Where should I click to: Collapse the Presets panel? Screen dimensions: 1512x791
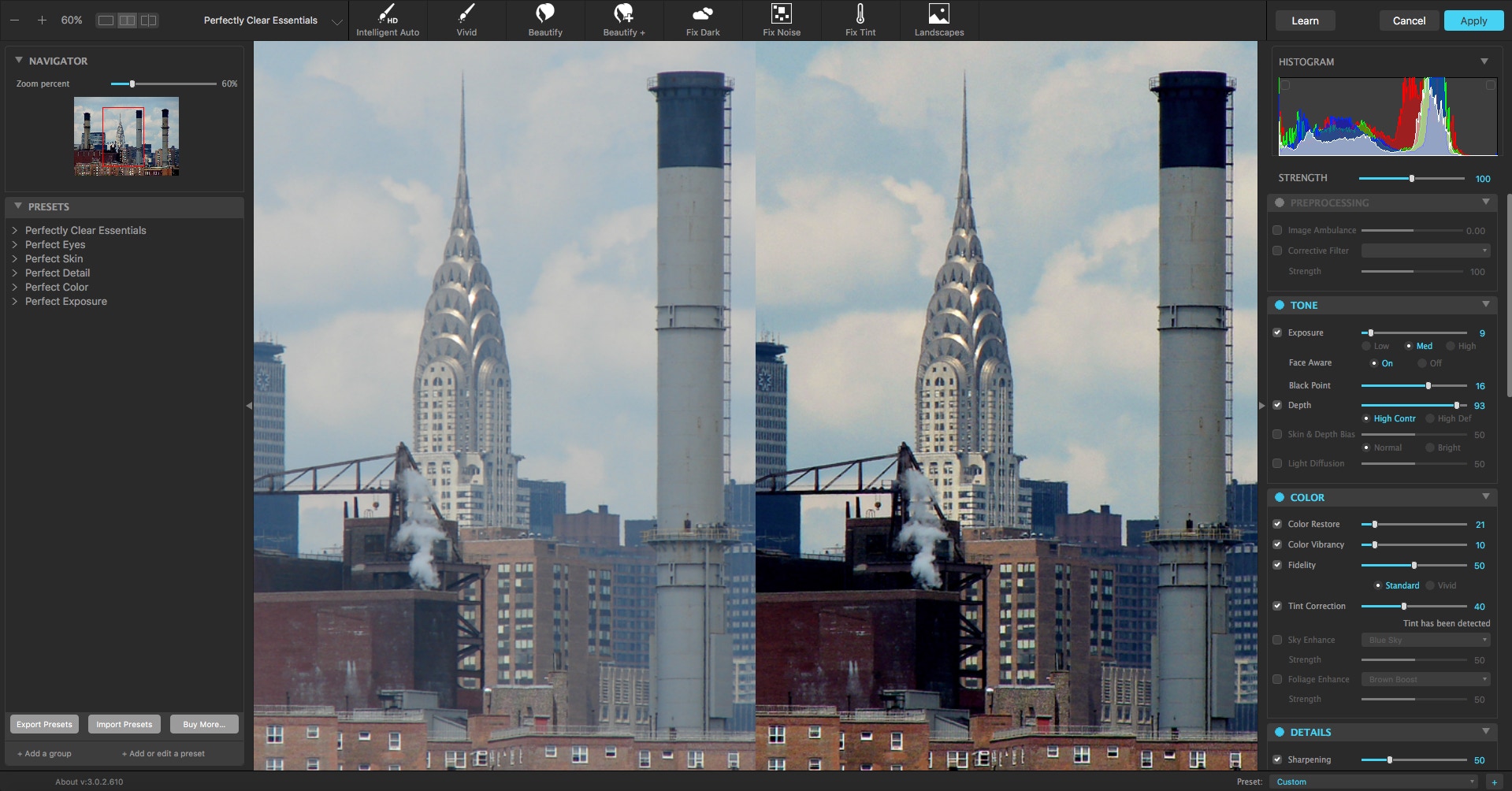tap(18, 206)
